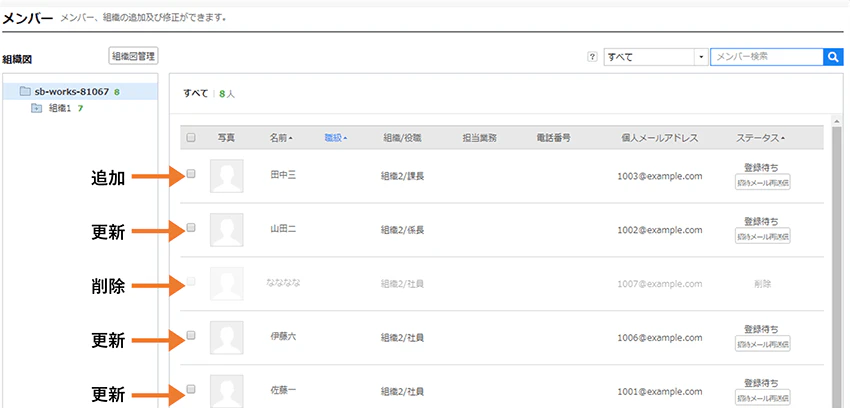Resend invite mail for 1003@example.com
This screenshot has height=408, width=850.
click(763, 183)
